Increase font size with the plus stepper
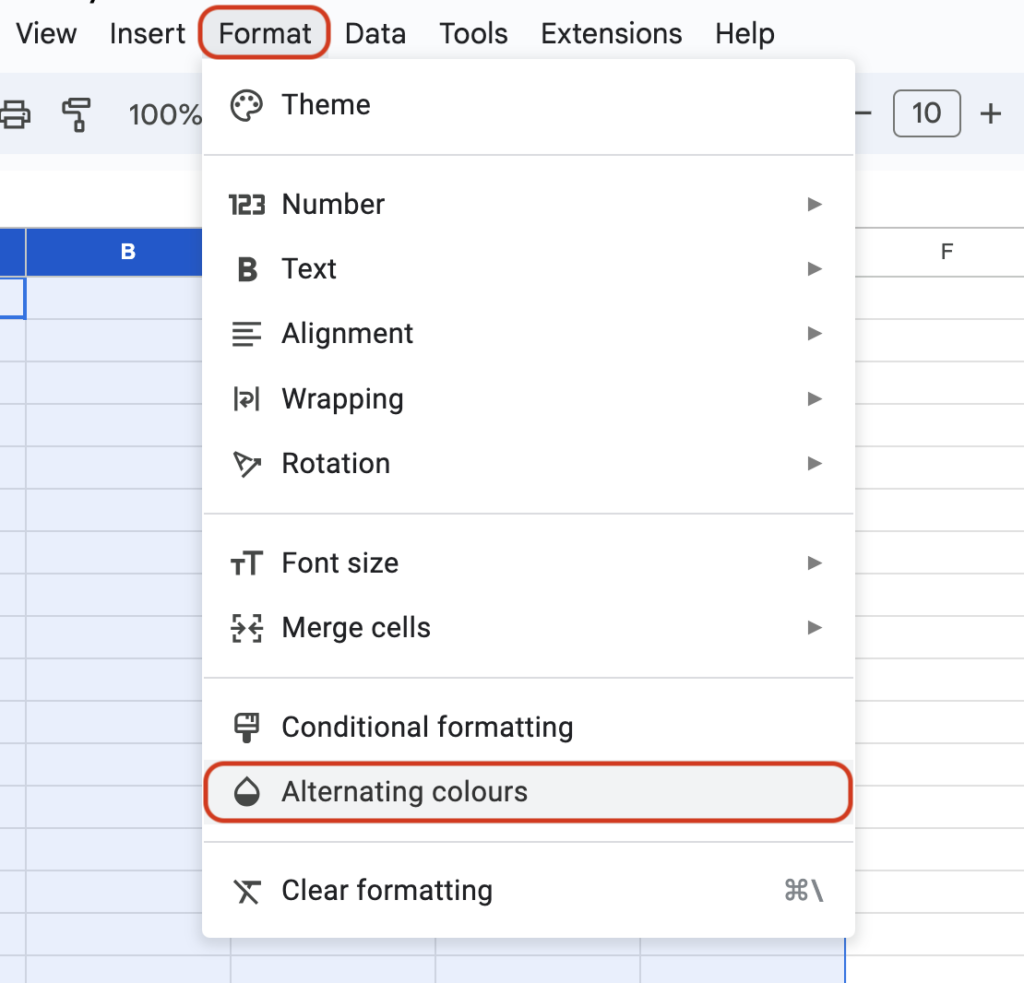This screenshot has height=983, width=1024. [989, 113]
